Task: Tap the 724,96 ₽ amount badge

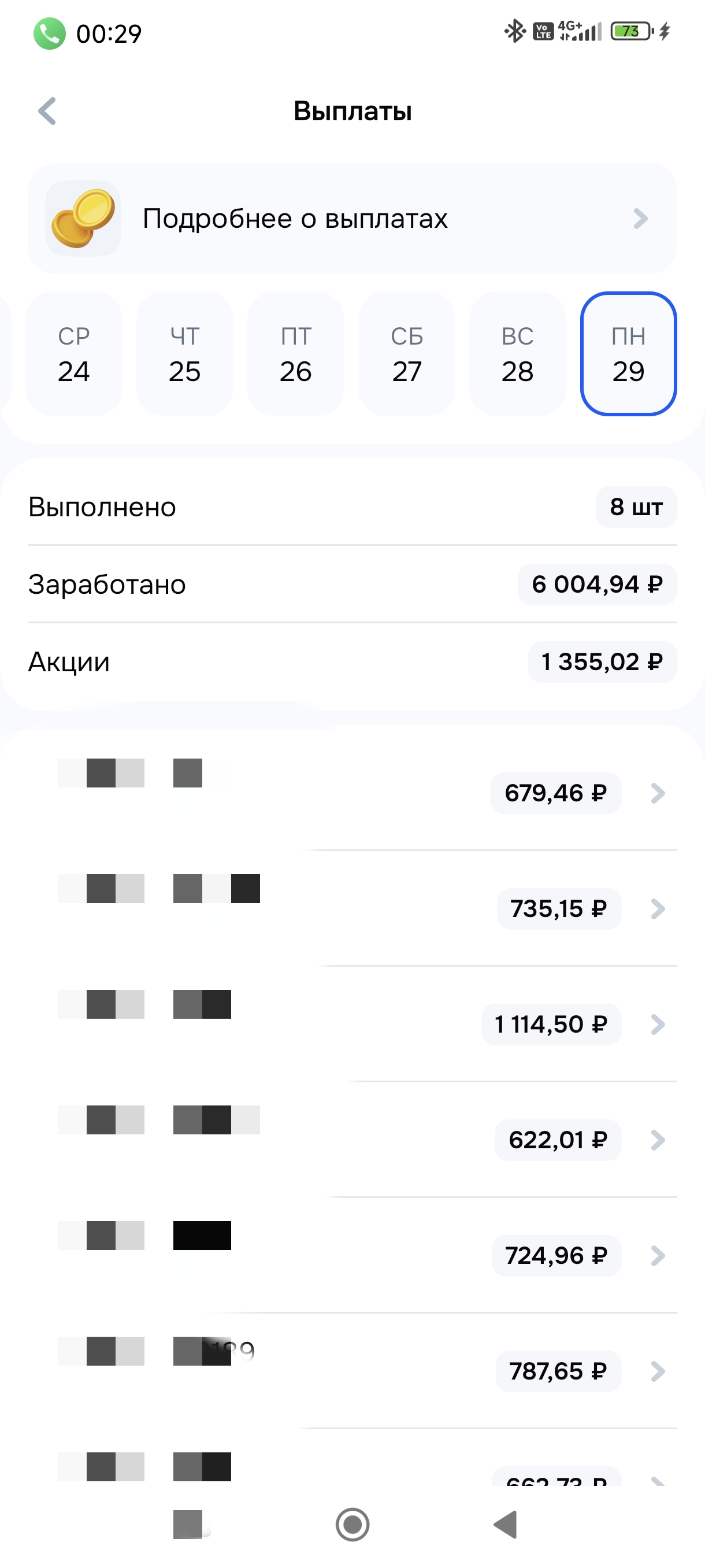Action: [556, 1256]
